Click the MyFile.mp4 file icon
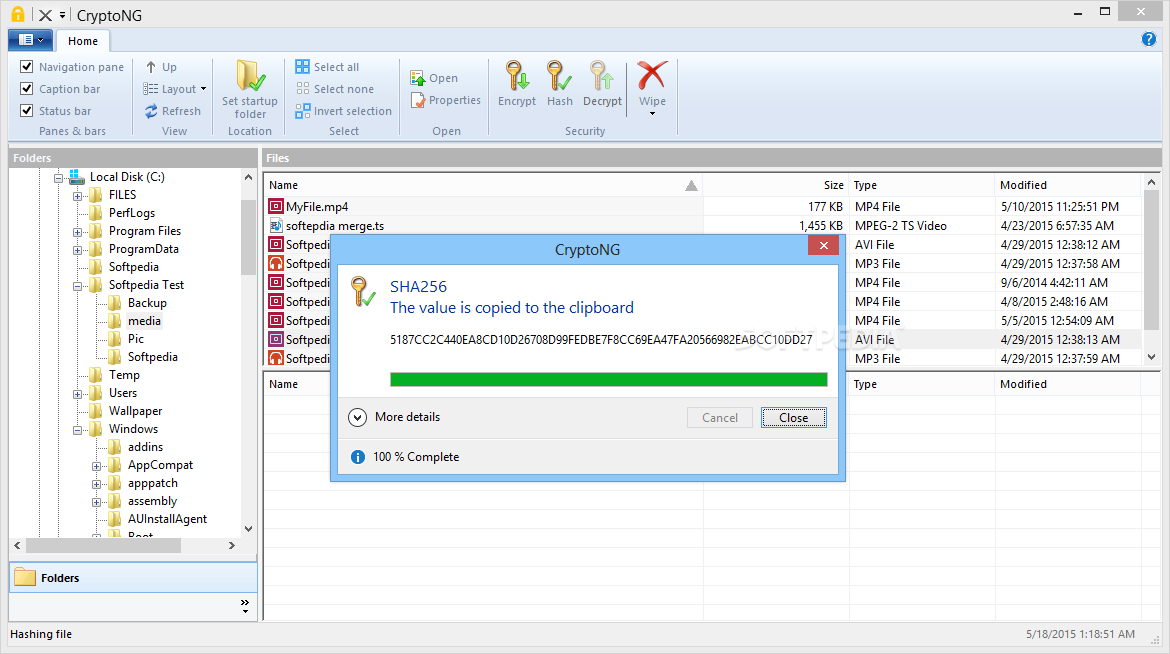This screenshot has height=654, width=1170. [x=276, y=206]
